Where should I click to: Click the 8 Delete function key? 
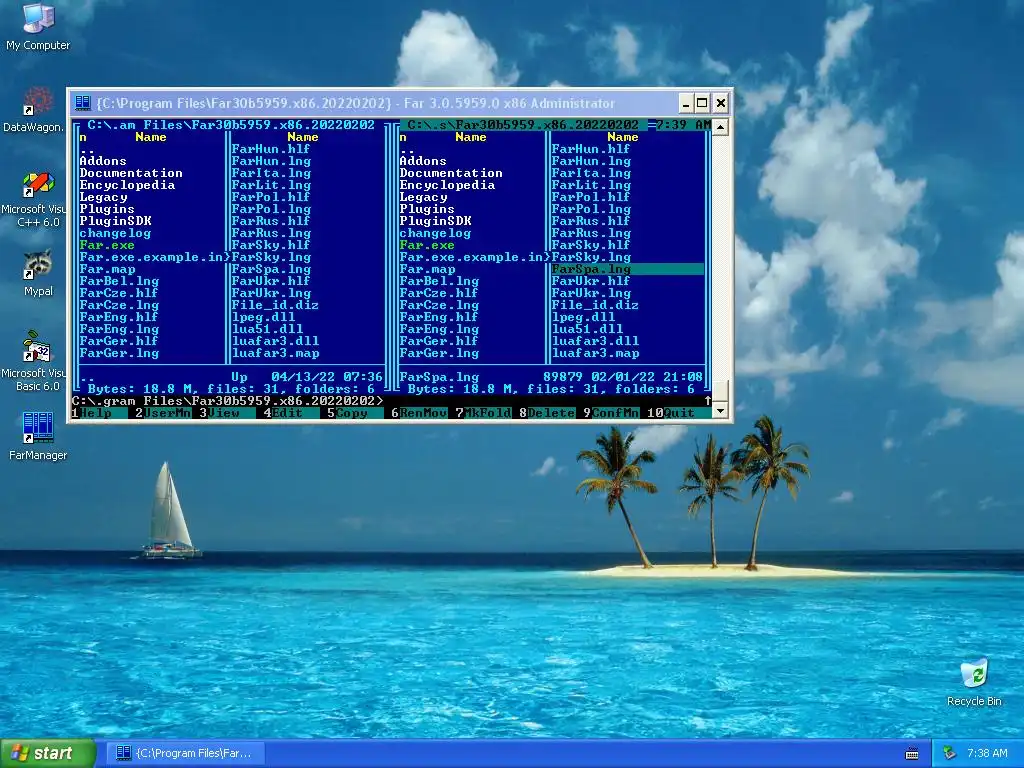click(x=547, y=413)
